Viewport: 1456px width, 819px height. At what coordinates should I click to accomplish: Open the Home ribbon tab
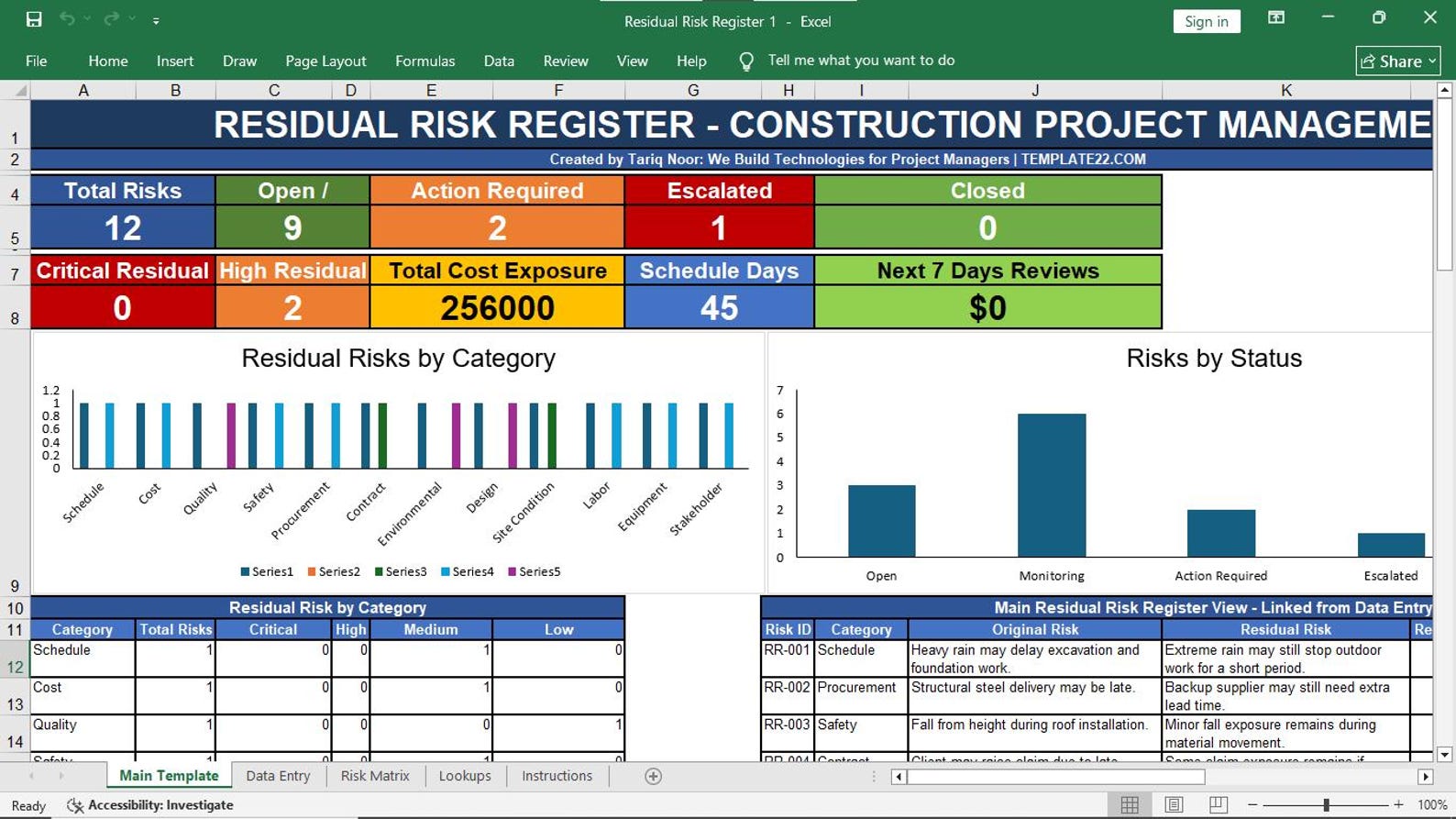pyautogui.click(x=107, y=61)
